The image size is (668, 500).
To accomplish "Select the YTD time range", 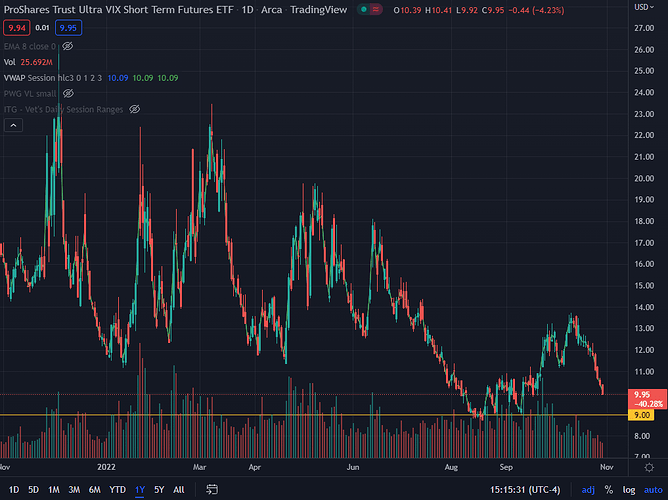I will pyautogui.click(x=117, y=490).
